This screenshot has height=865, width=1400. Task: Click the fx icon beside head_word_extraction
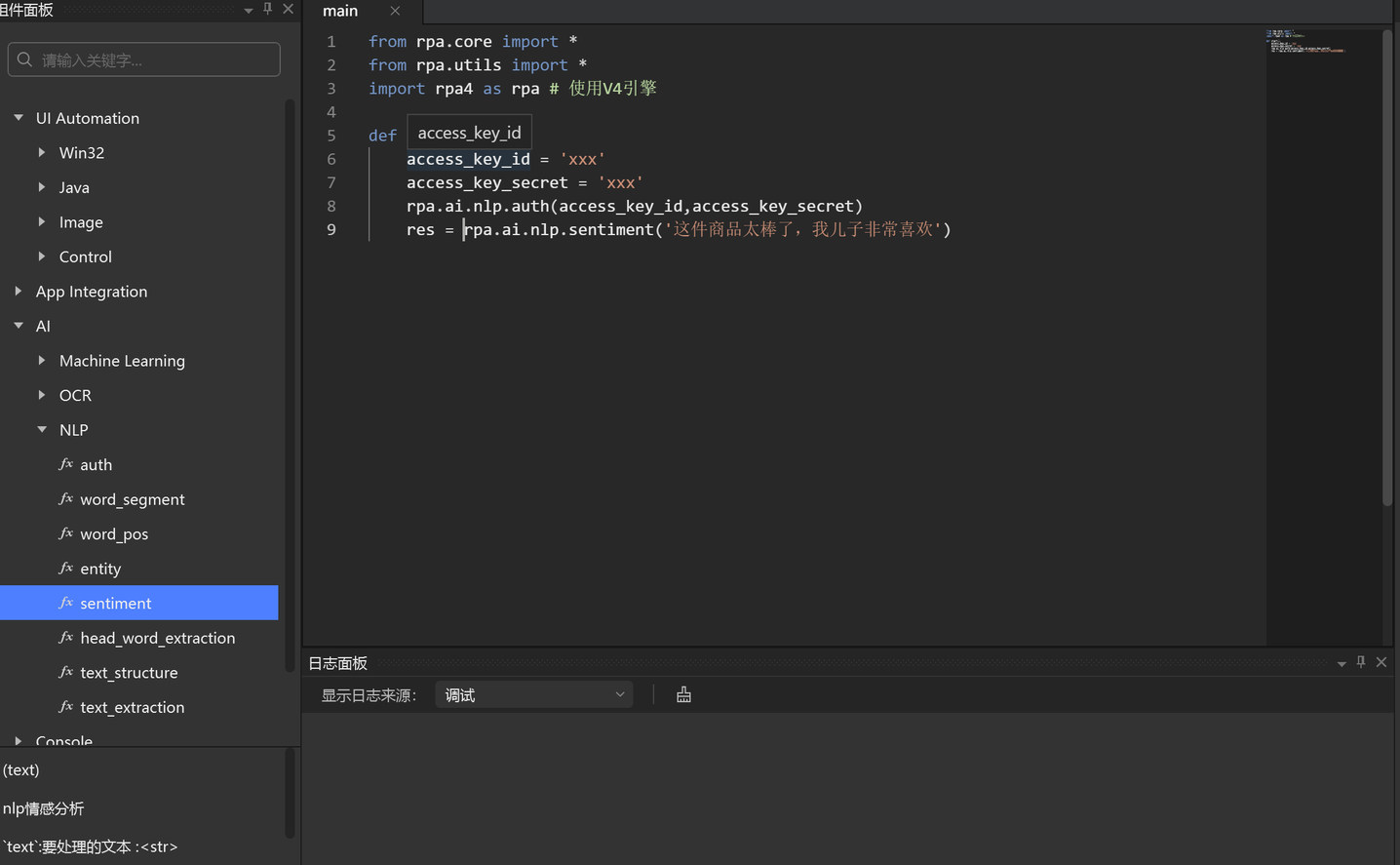(x=65, y=638)
